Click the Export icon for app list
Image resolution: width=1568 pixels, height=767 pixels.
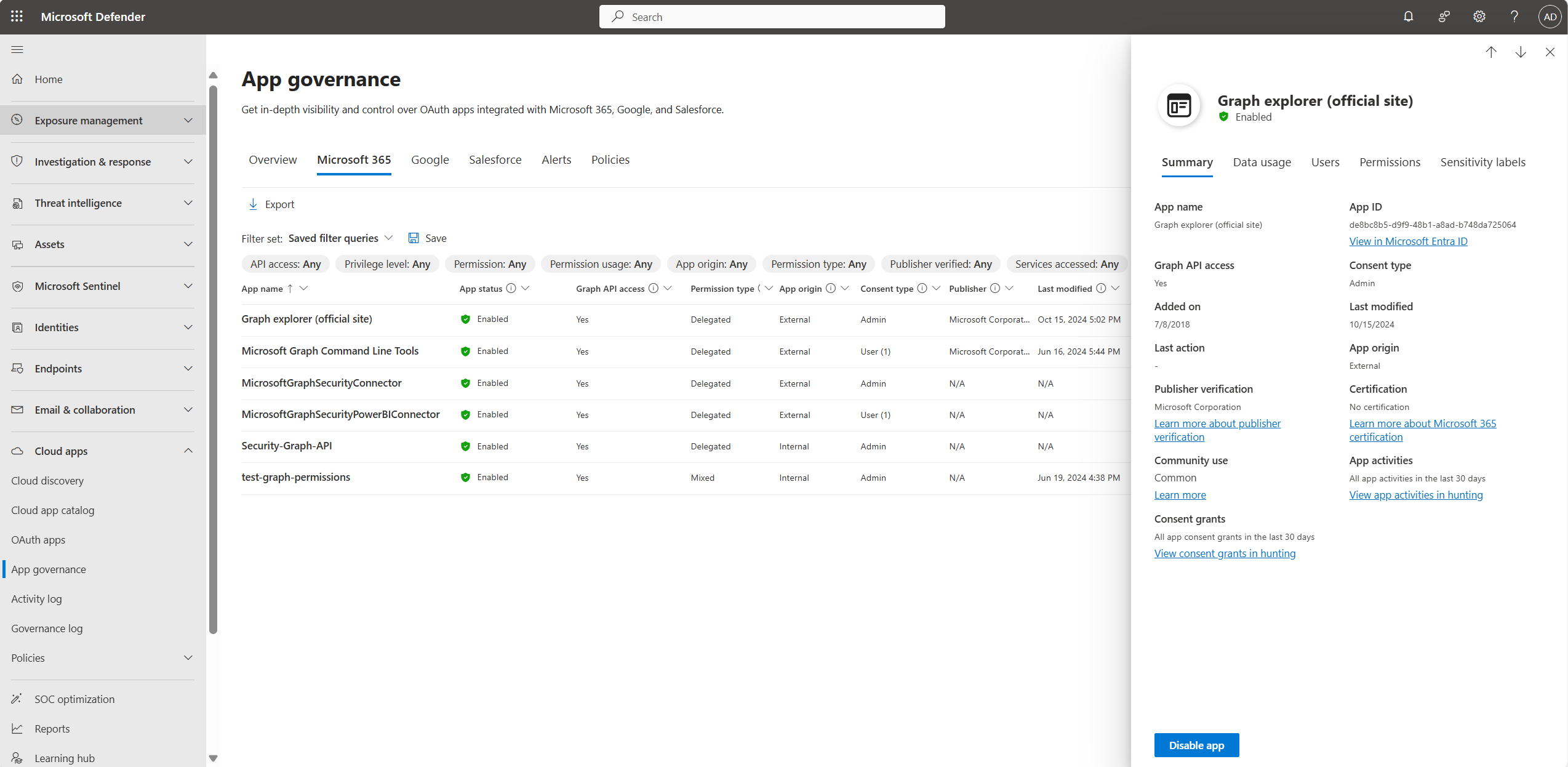coord(253,204)
